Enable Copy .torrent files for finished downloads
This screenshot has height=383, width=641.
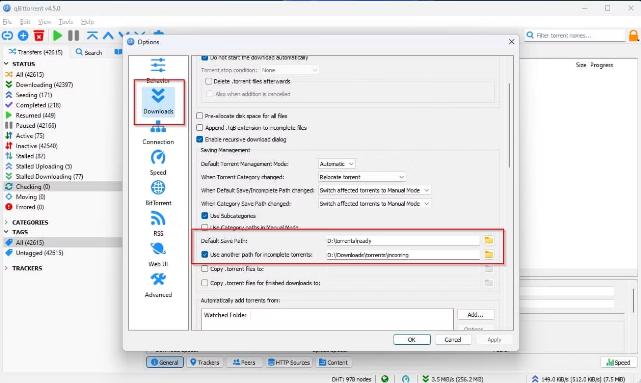coord(205,282)
